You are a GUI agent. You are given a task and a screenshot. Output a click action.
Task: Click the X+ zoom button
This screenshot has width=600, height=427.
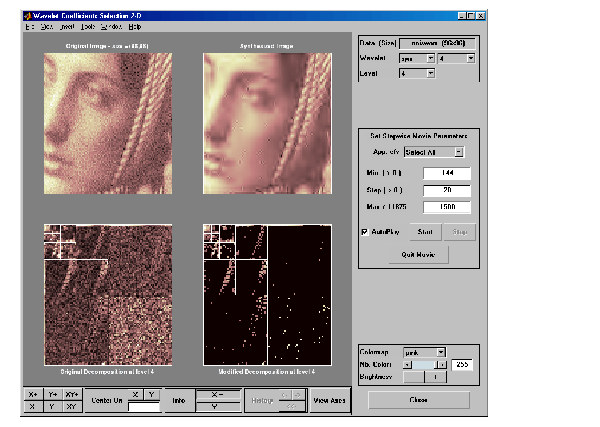point(33,394)
